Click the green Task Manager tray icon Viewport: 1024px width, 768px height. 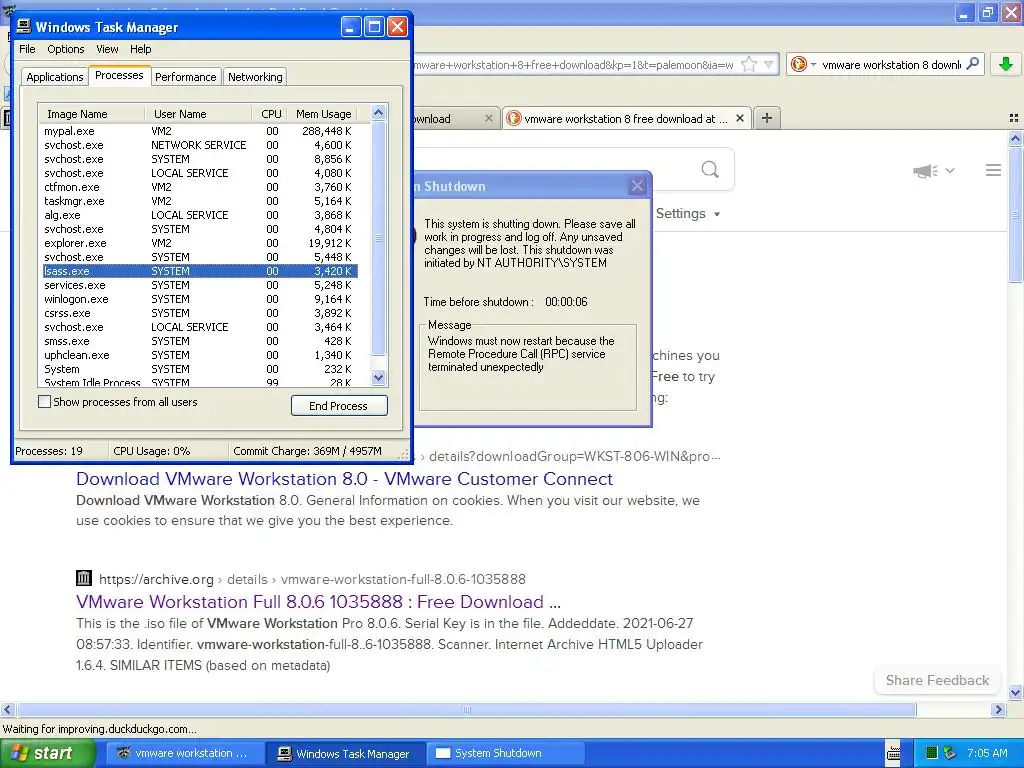pyautogui.click(x=932, y=753)
